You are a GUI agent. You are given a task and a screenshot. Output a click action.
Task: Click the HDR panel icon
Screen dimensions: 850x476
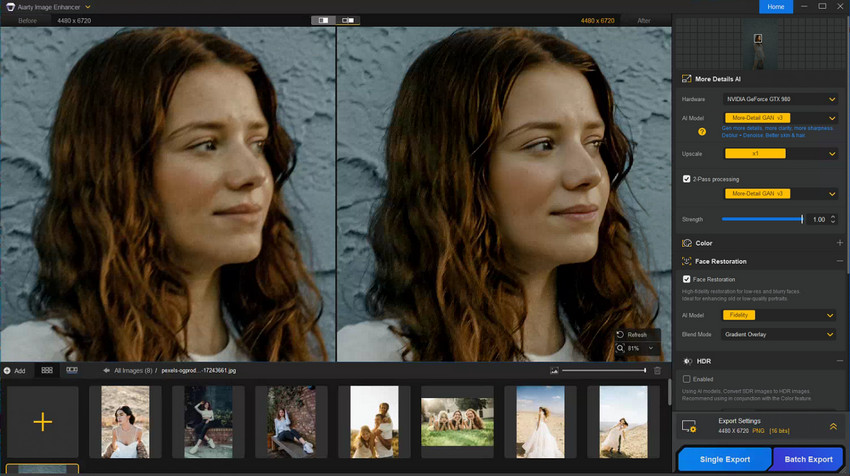(x=687, y=361)
